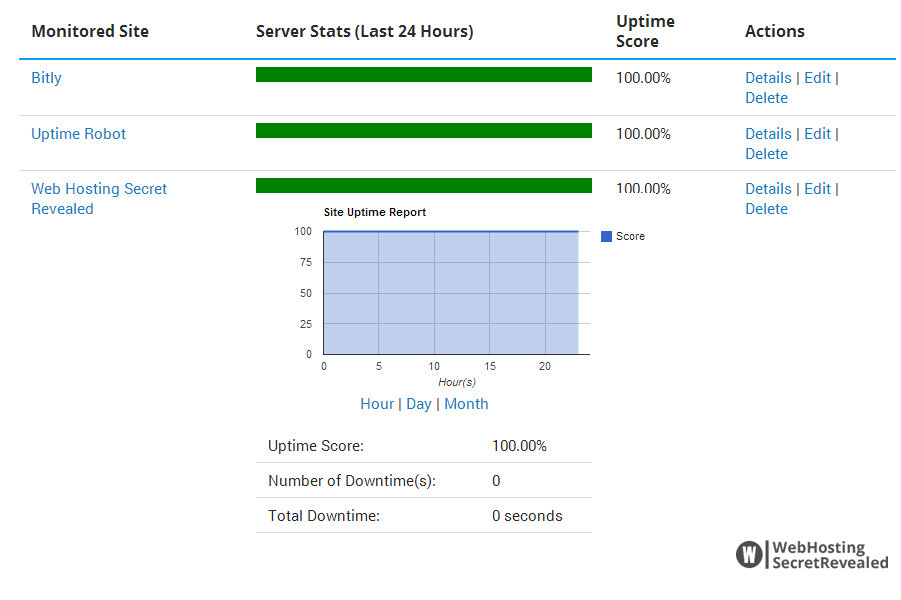Click the Site Uptime Report chart title
901x600 pixels.
pos(375,212)
